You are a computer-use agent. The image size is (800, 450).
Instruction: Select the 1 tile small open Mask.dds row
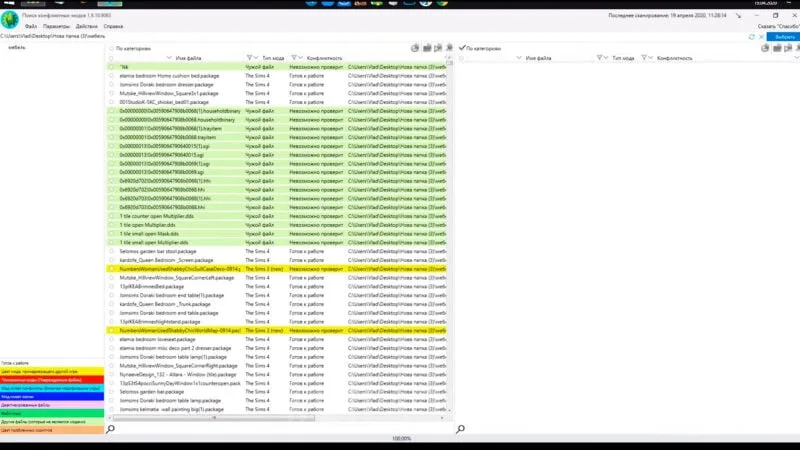coord(277,234)
